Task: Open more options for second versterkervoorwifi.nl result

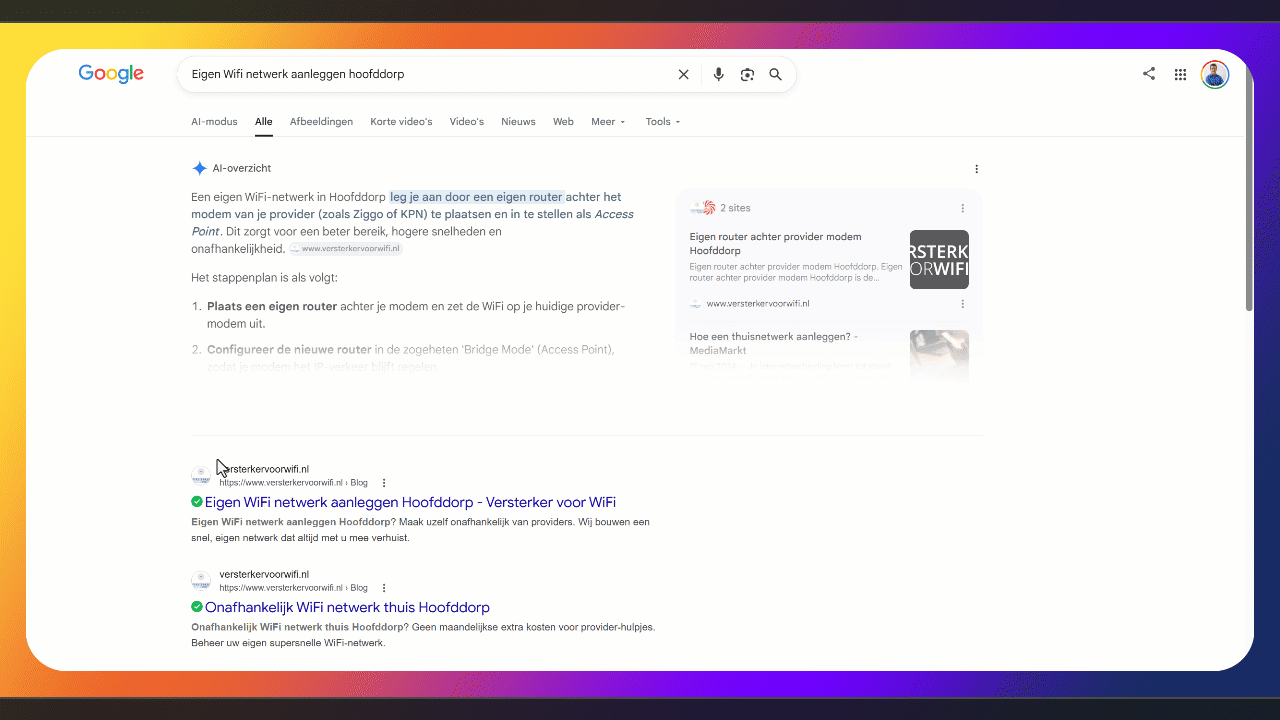Action: pyautogui.click(x=384, y=588)
